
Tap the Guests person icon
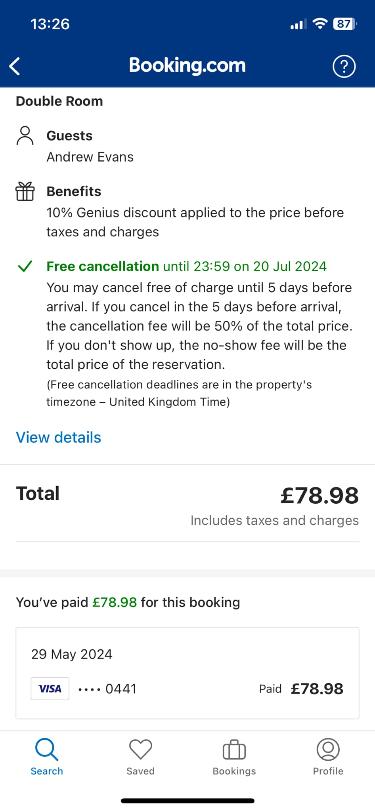coord(25,136)
